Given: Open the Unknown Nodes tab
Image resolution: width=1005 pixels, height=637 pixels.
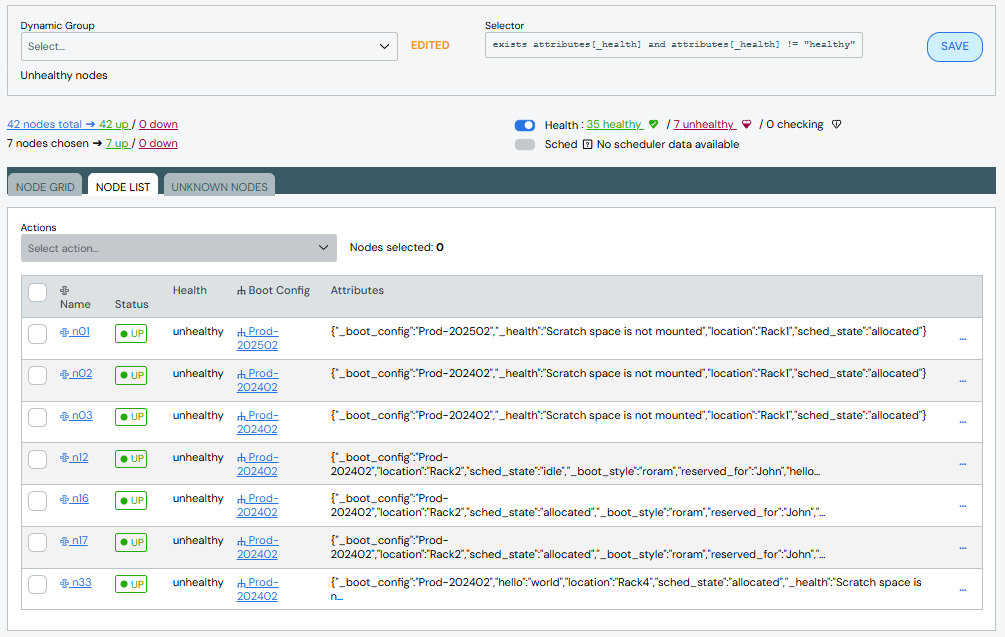Looking at the screenshot, I should [x=219, y=187].
